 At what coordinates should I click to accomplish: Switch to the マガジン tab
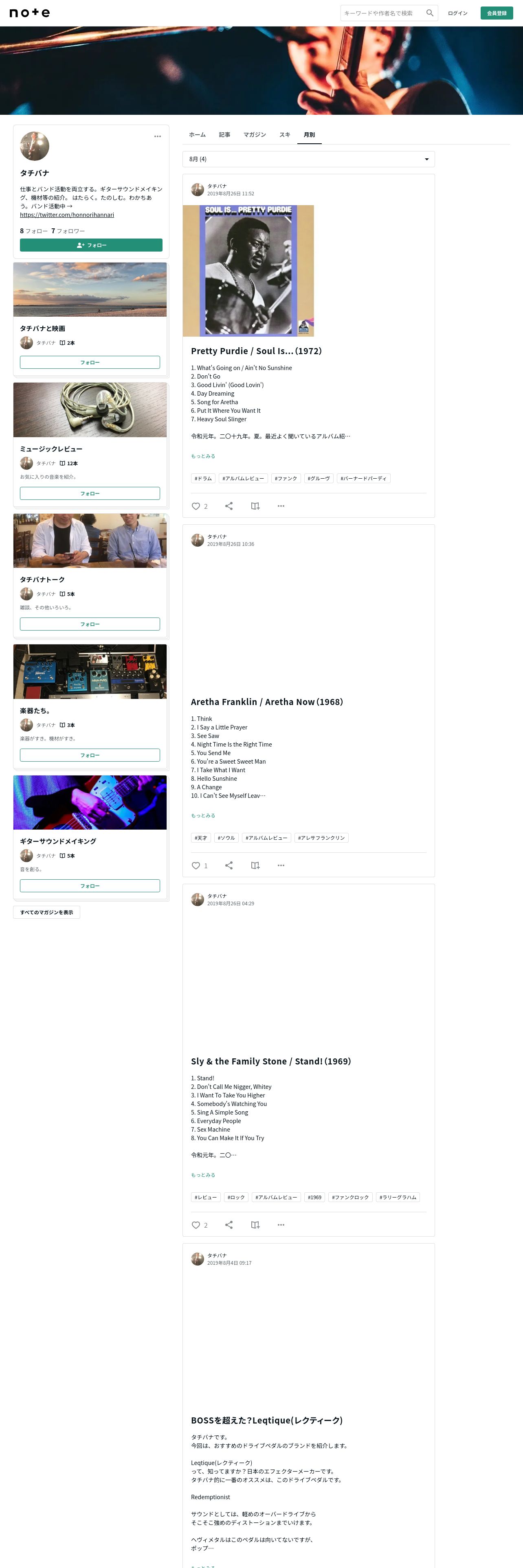click(255, 134)
